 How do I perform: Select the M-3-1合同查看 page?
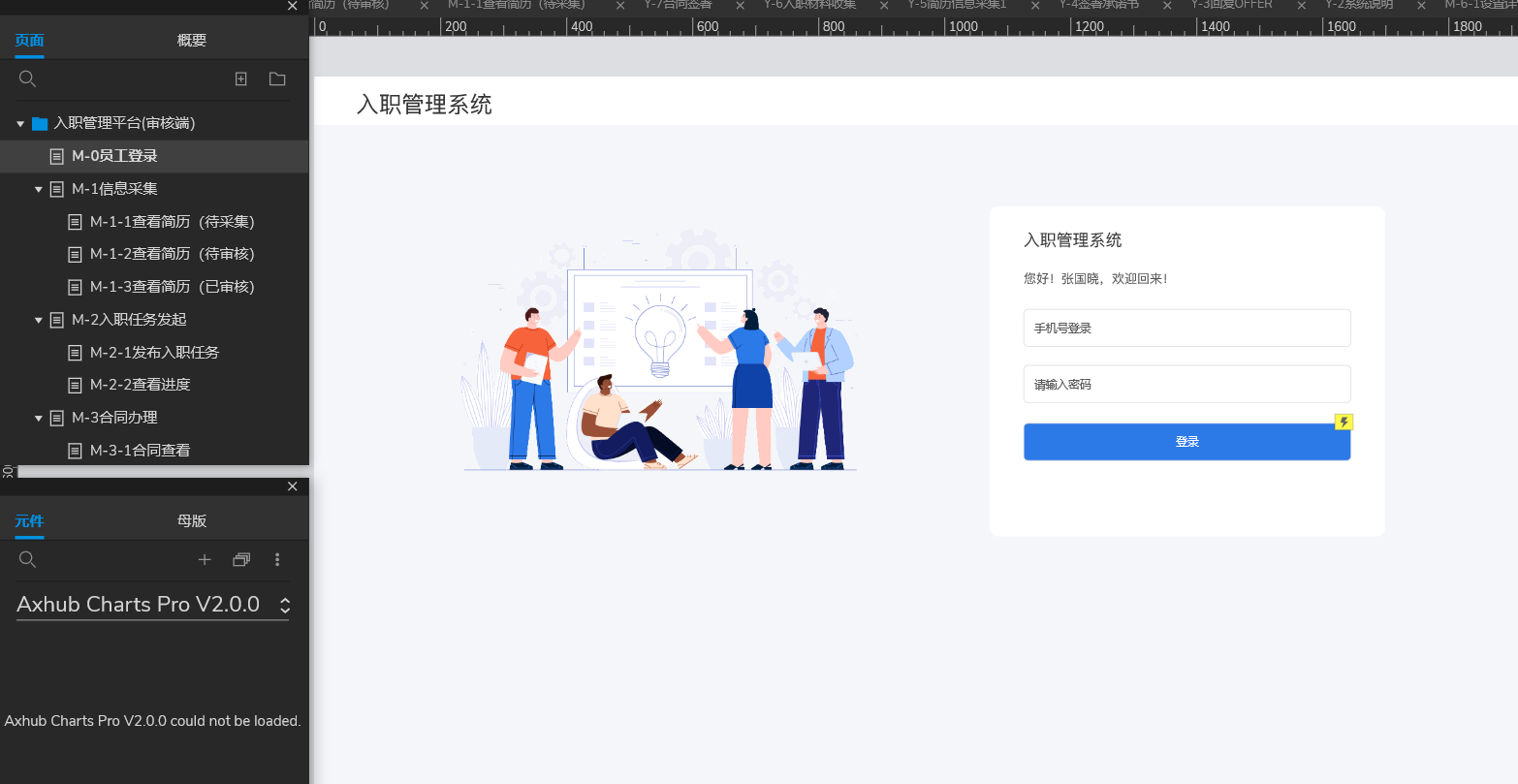(x=154, y=451)
